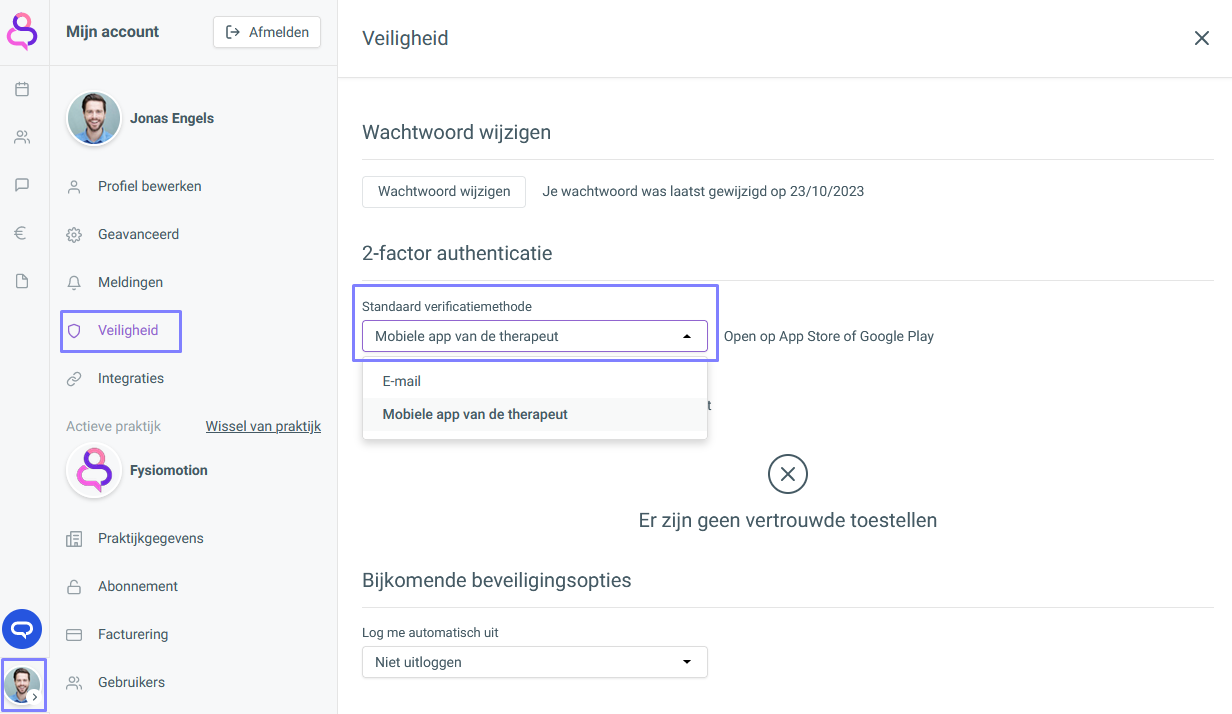Image resolution: width=1232 pixels, height=714 pixels.
Task: Open the calendar icon in left rail
Action: tap(22, 89)
